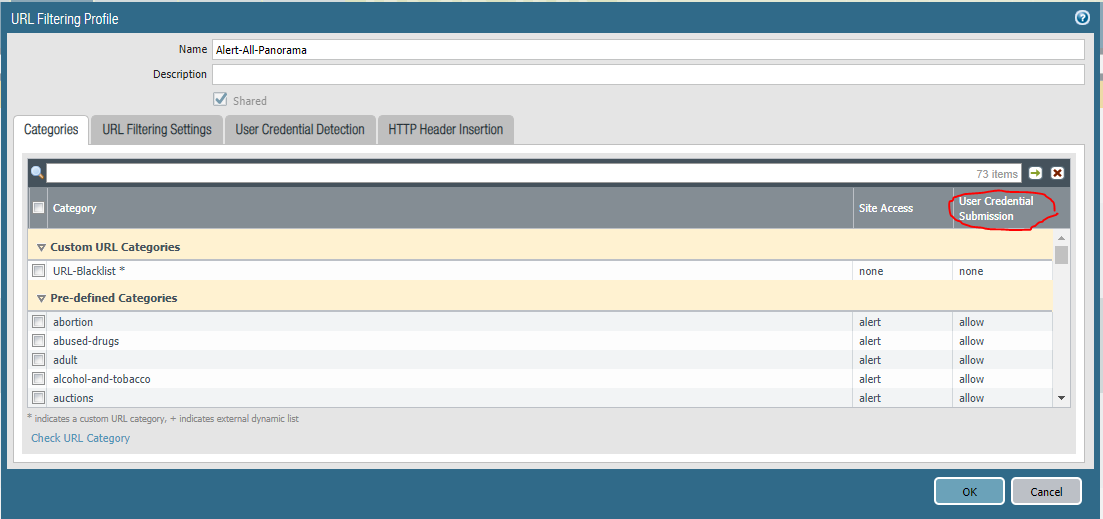Toggle the select-all checkbox in header
The height and width of the screenshot is (519, 1103).
[39, 208]
